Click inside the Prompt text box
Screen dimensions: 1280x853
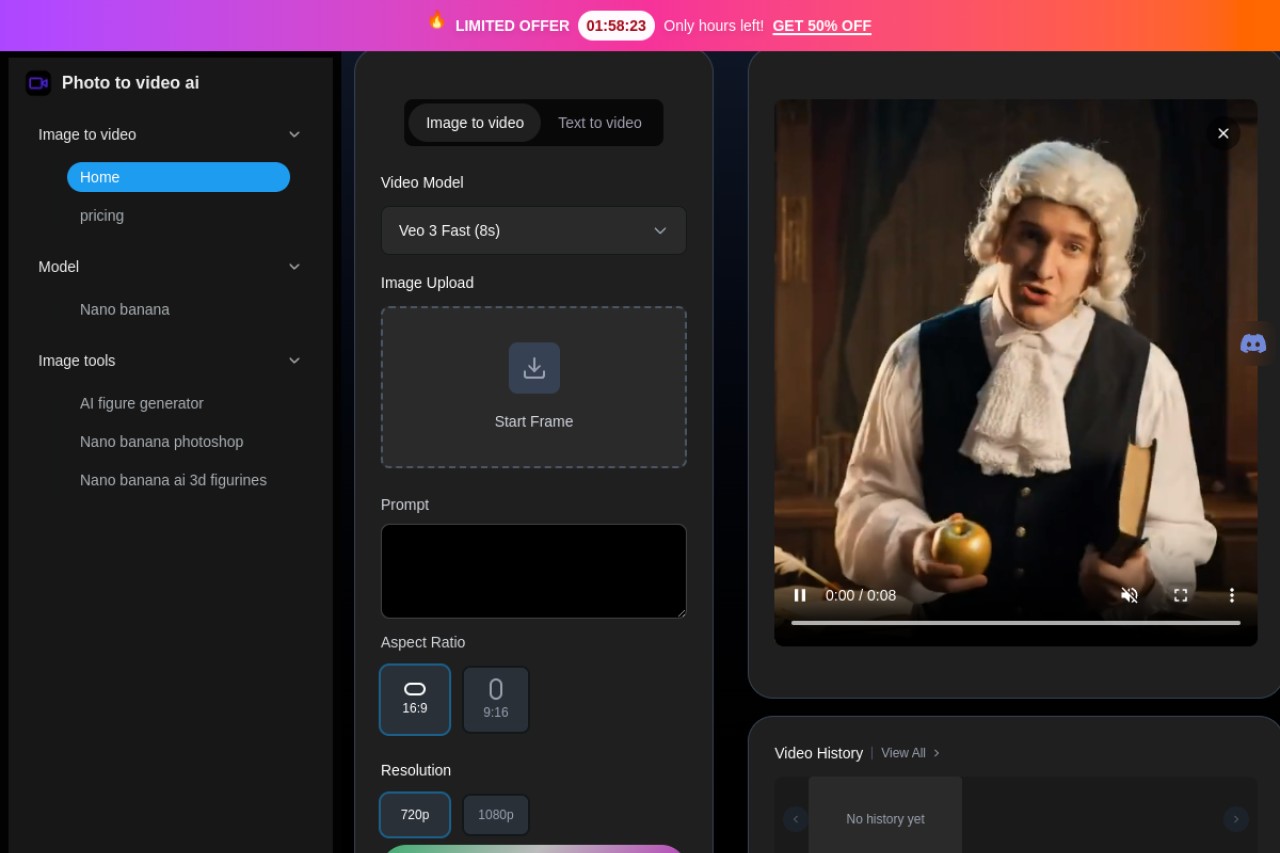[x=534, y=571]
